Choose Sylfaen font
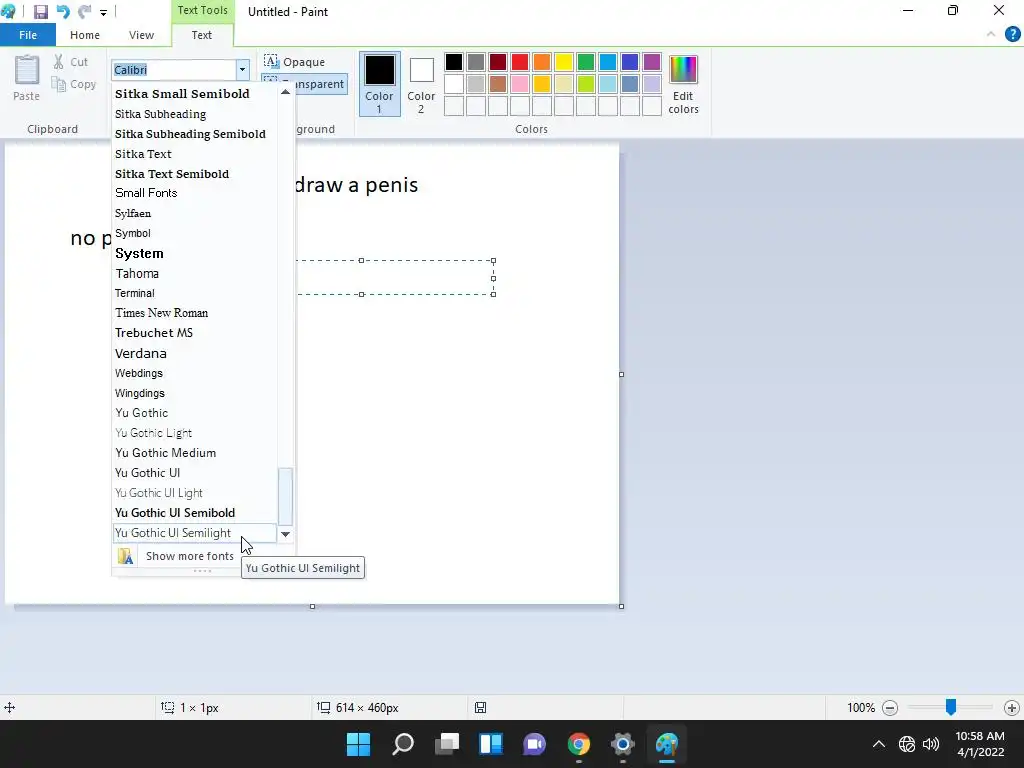The height and width of the screenshot is (768, 1024). [x=195, y=214]
